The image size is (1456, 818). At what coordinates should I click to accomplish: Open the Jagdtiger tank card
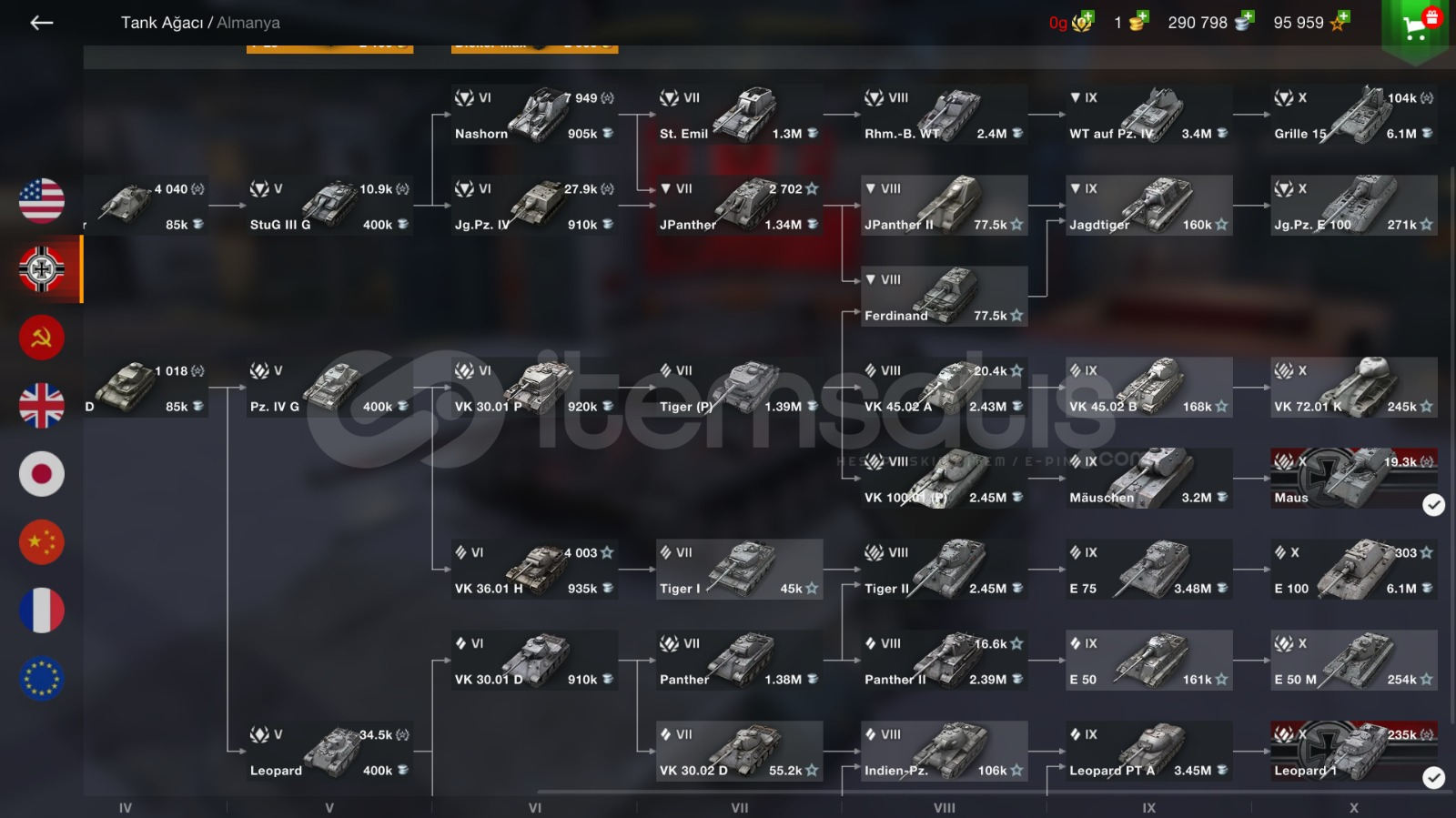(x=1148, y=206)
